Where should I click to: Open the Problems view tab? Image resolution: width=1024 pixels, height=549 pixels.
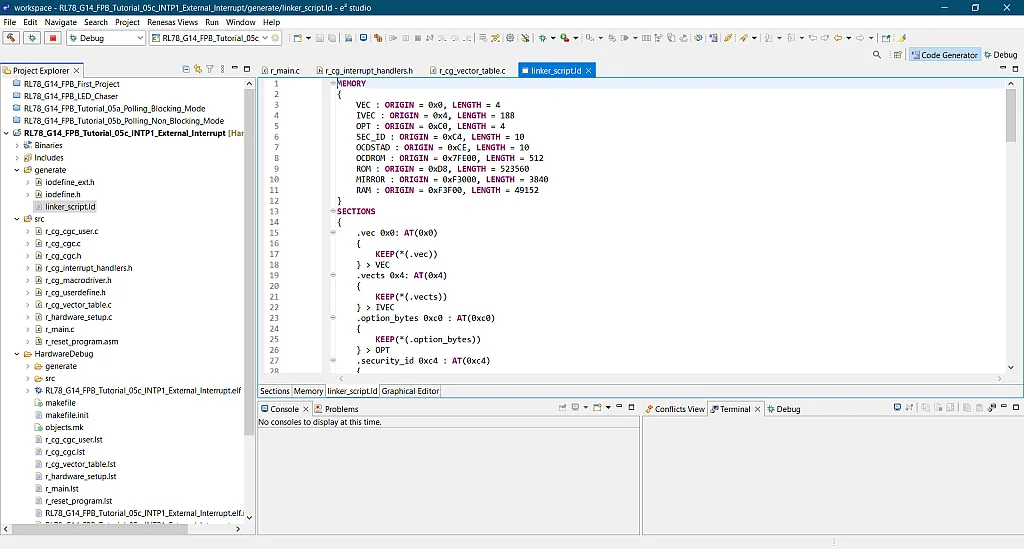[x=336, y=409]
